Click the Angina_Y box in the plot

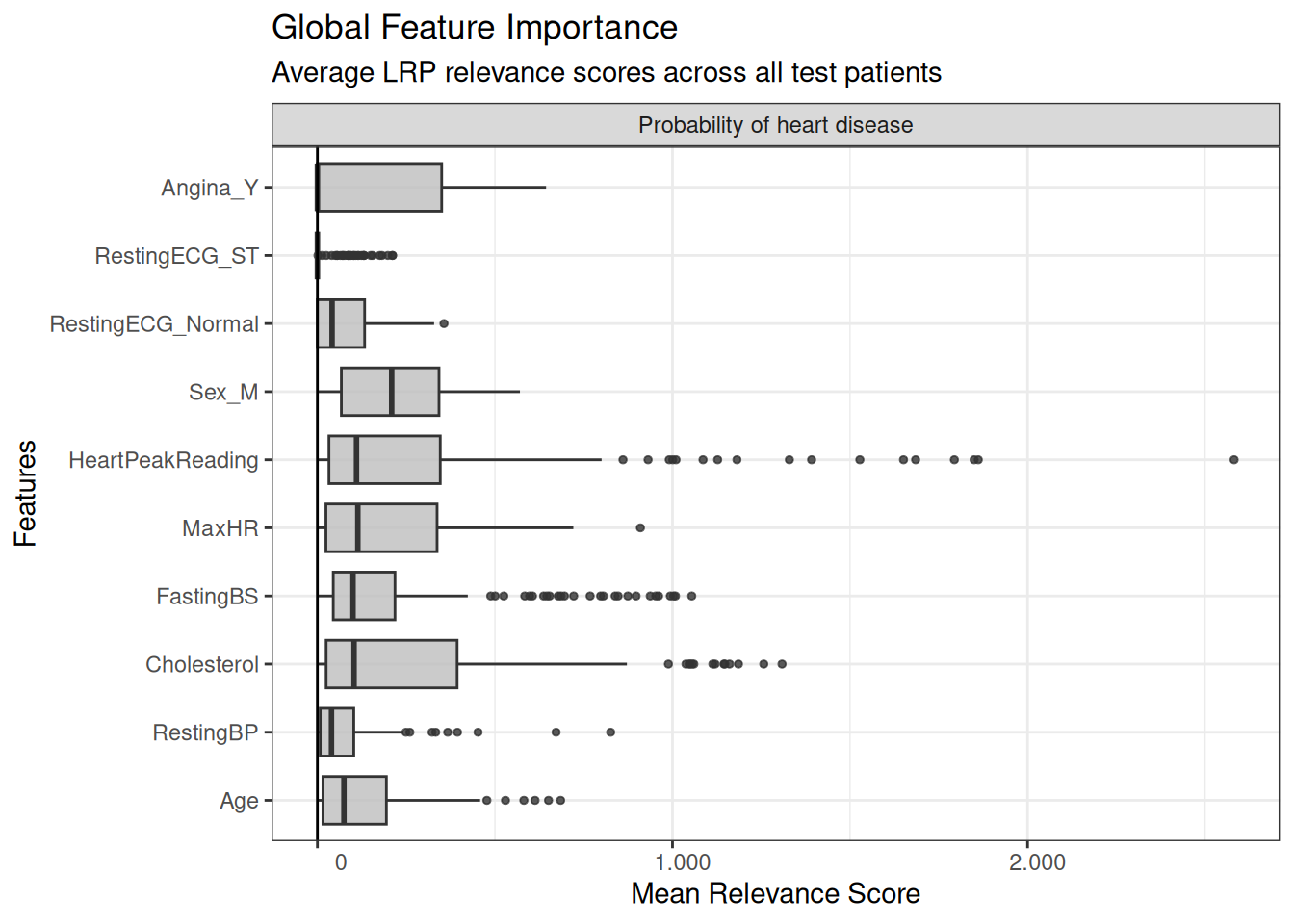click(x=379, y=188)
